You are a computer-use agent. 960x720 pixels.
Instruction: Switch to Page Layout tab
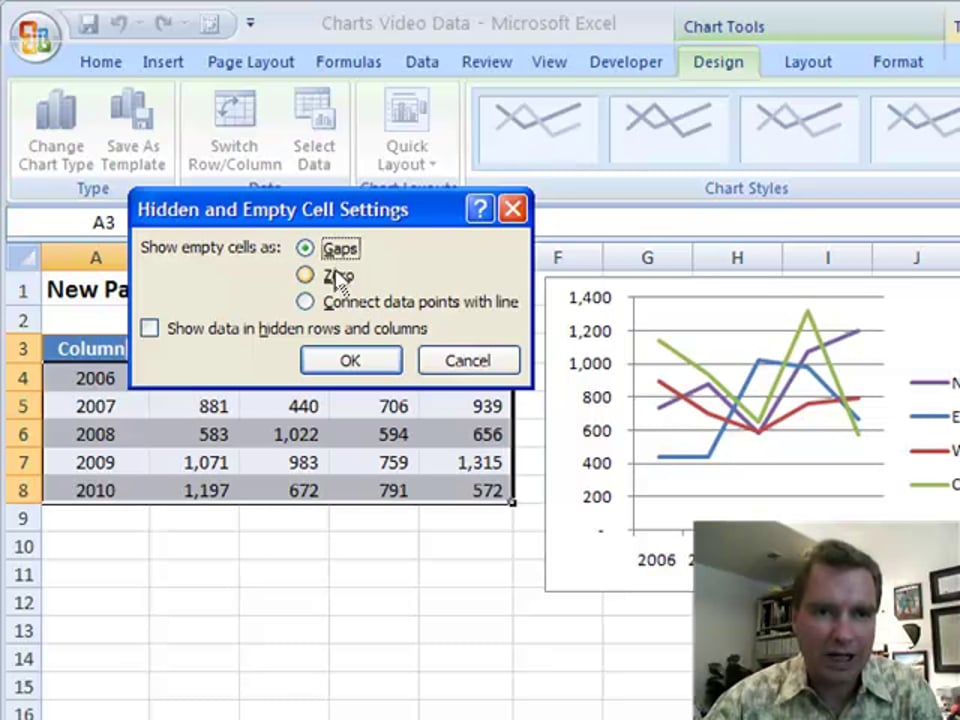coord(251,62)
